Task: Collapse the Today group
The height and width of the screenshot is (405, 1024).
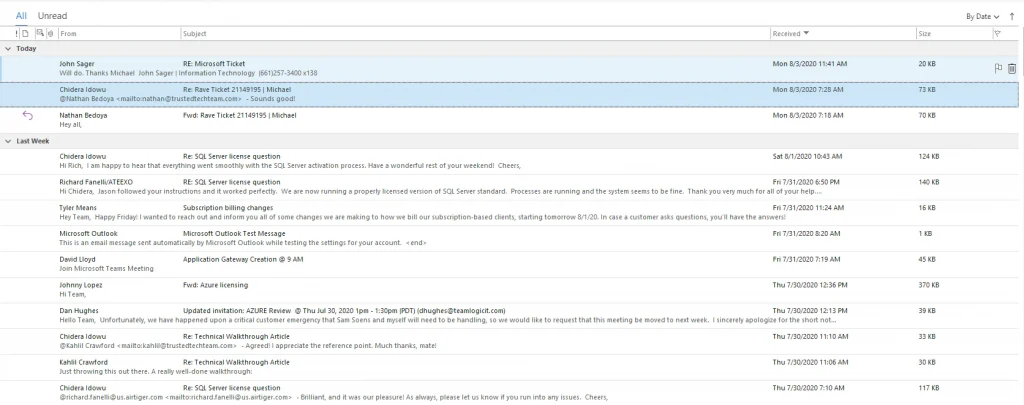Action: pos(9,48)
